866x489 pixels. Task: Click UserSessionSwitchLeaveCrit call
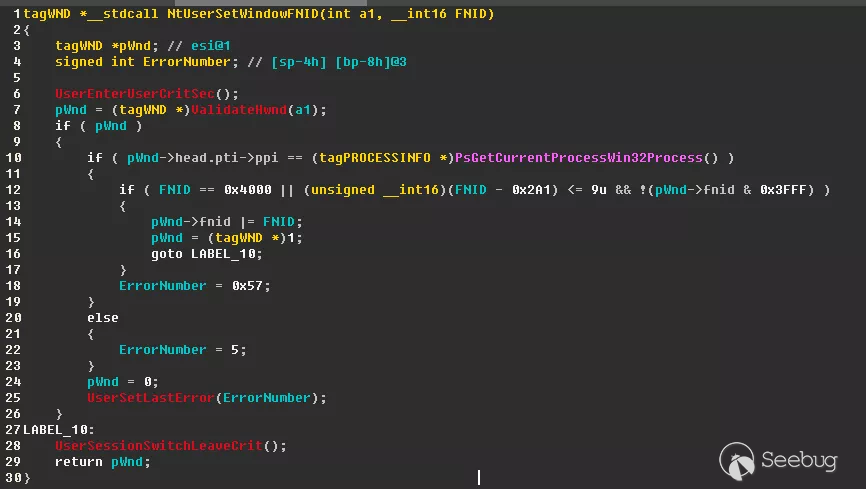(159, 445)
